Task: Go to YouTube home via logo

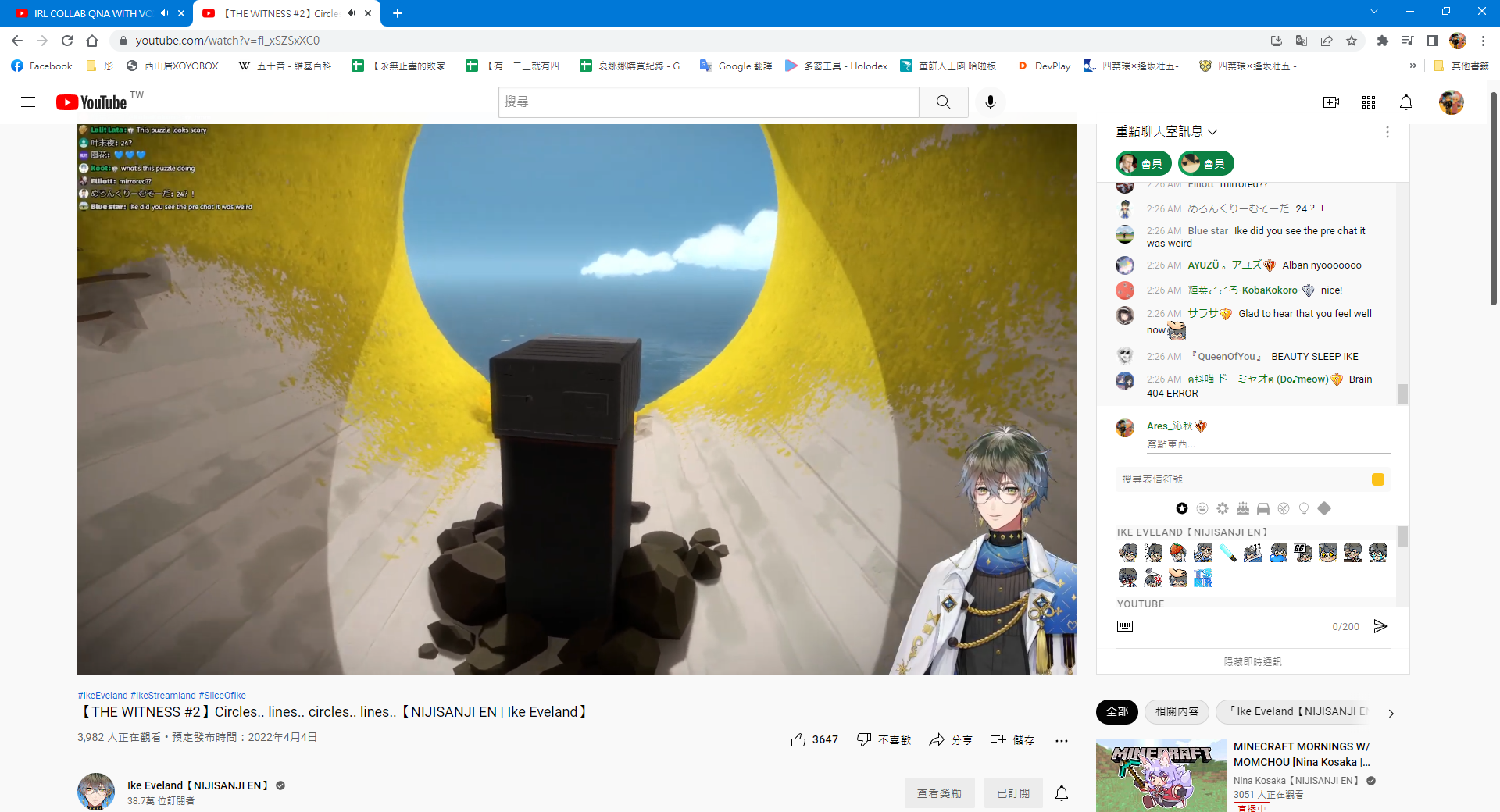Action: tap(91, 102)
